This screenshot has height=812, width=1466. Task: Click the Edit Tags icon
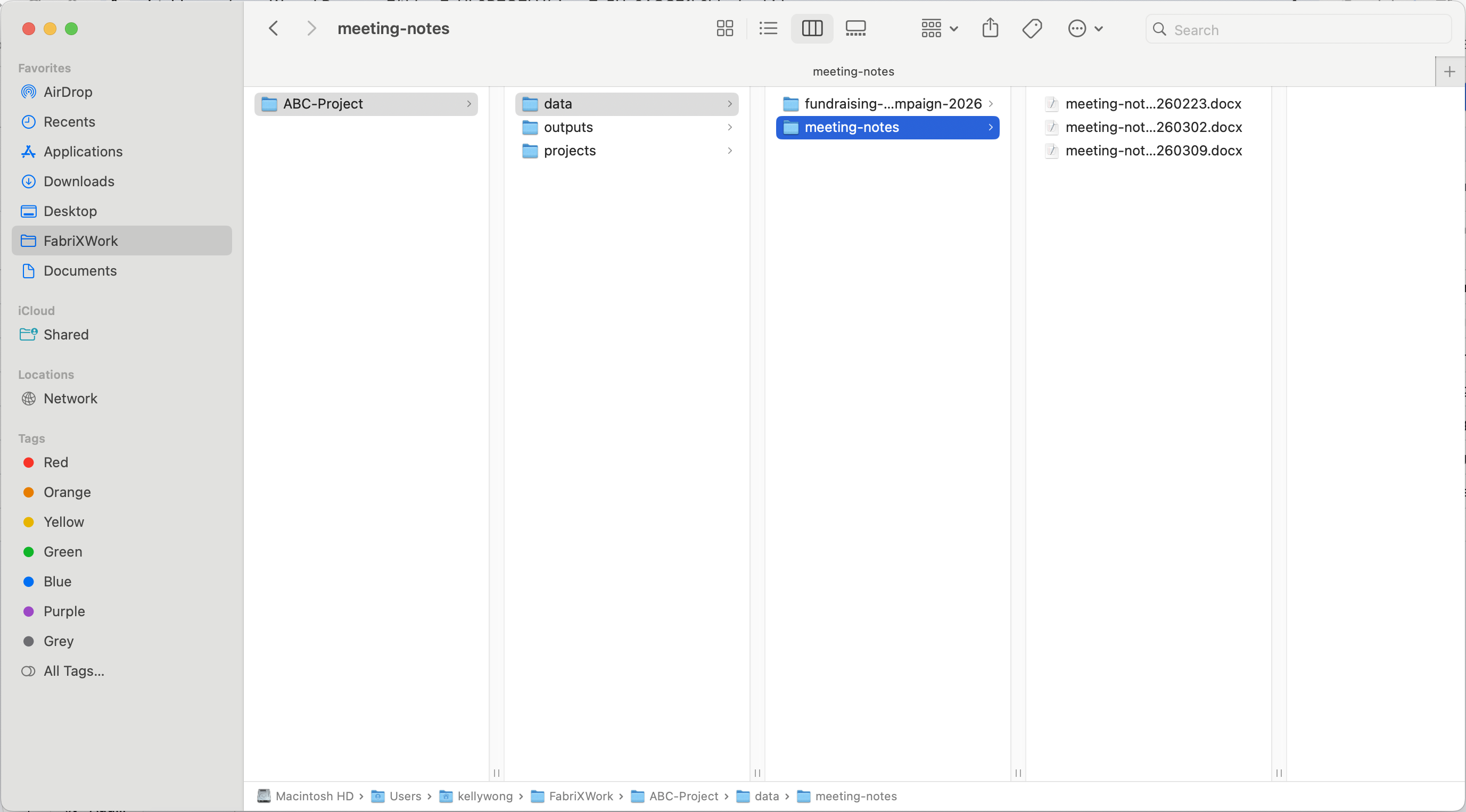[x=1032, y=28]
